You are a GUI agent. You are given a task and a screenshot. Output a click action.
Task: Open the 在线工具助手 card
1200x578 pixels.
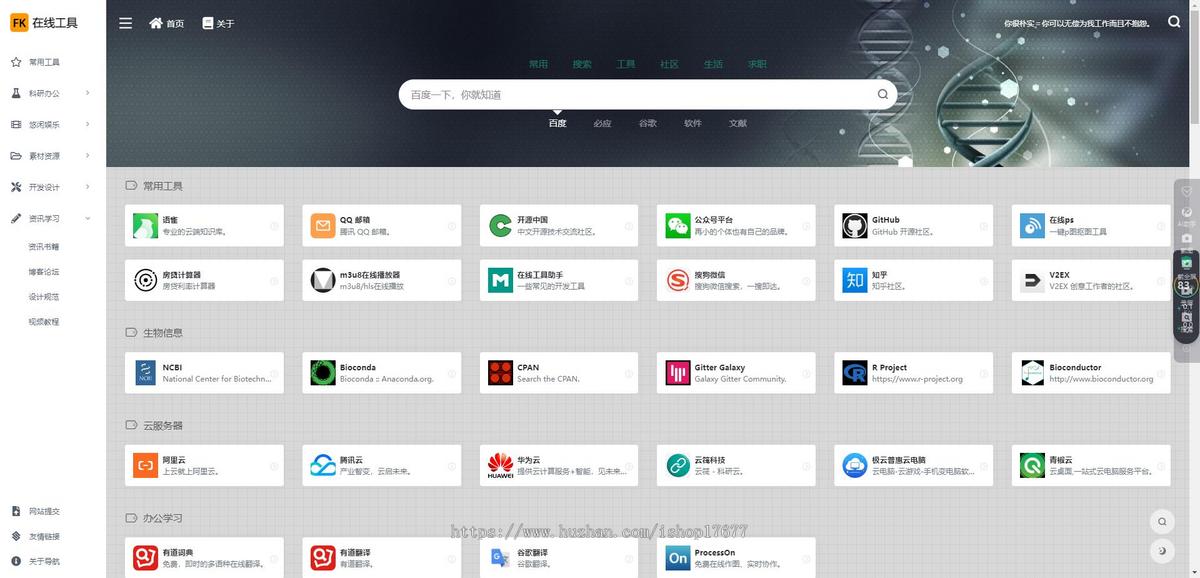(x=559, y=280)
